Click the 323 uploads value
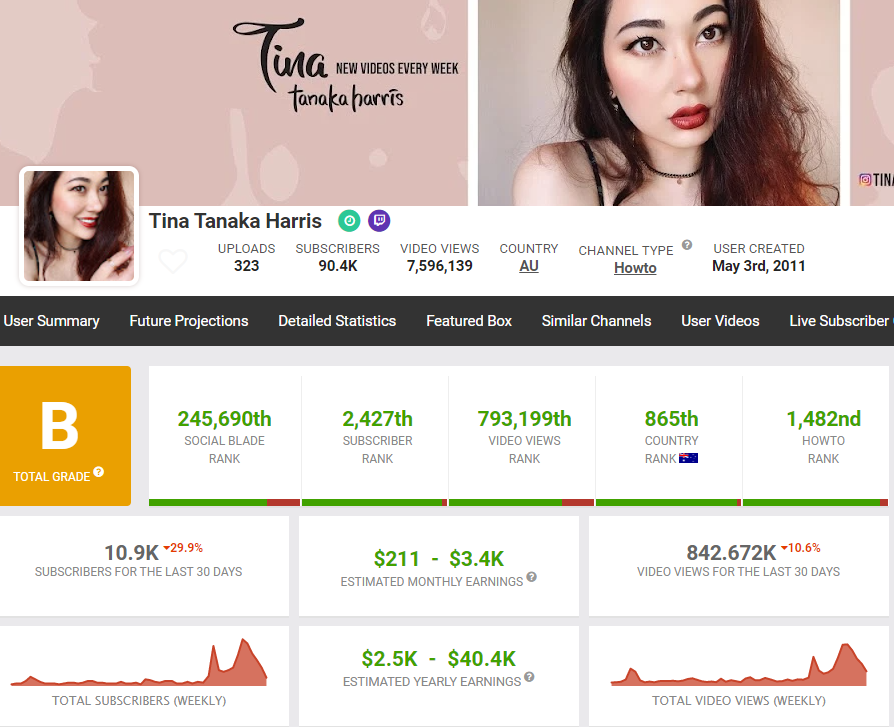 point(246,266)
